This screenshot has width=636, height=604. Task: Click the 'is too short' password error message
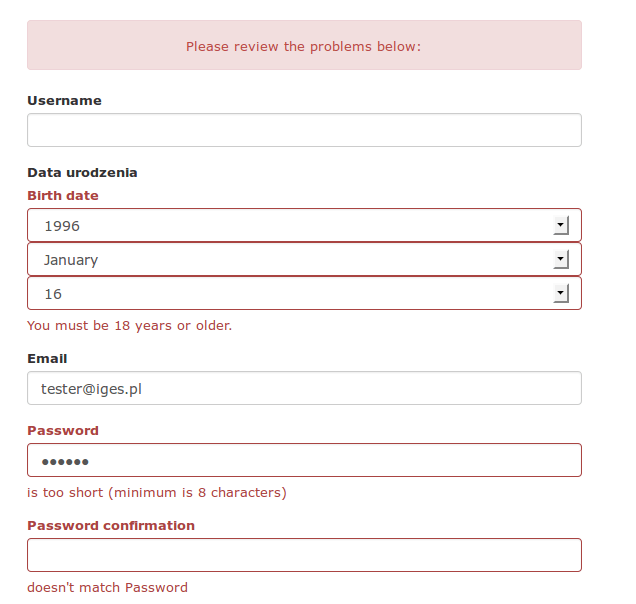pyautogui.click(x=157, y=492)
